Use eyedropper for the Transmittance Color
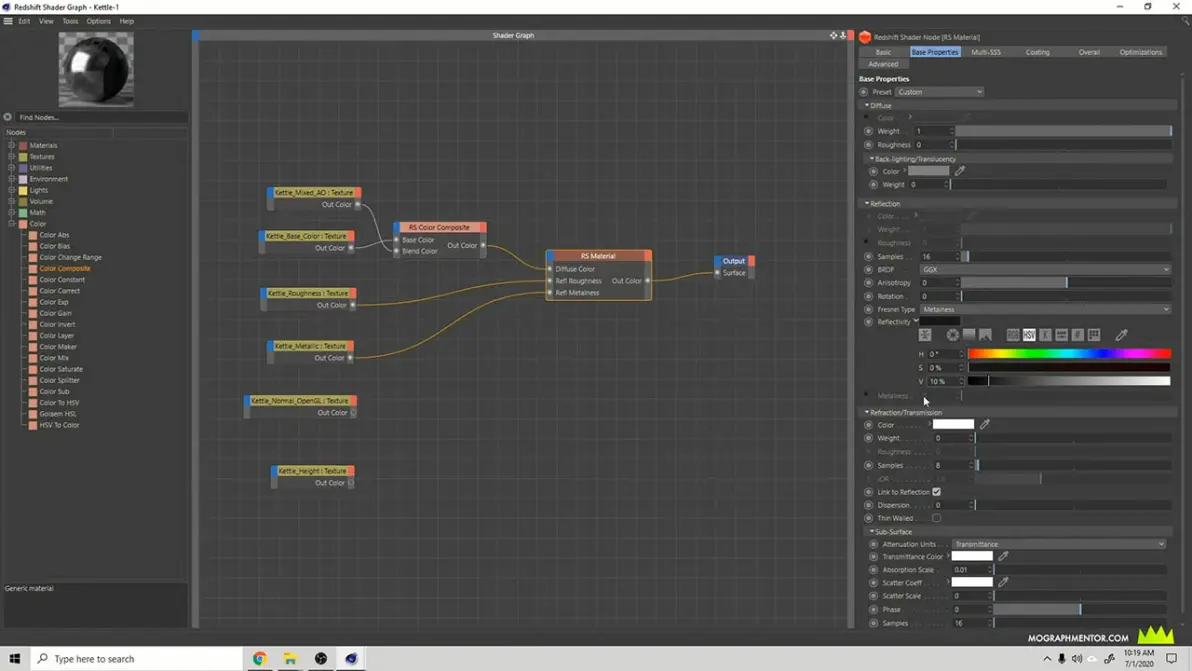 coord(1003,556)
